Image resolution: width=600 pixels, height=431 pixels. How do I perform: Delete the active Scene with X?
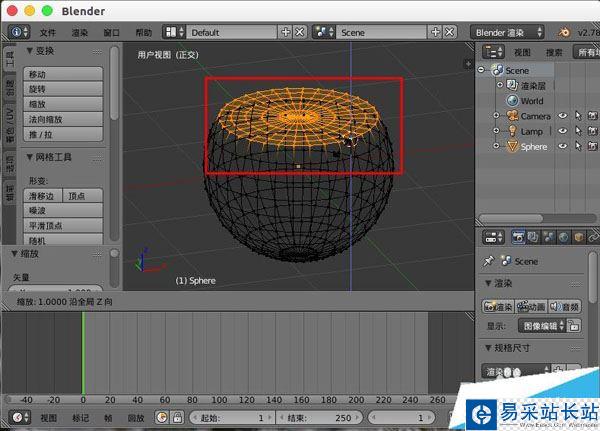(x=450, y=32)
